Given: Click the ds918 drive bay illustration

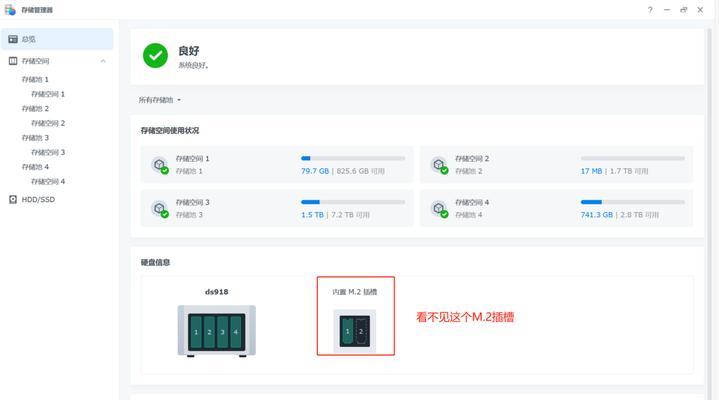Looking at the screenshot, I should click(216, 331).
